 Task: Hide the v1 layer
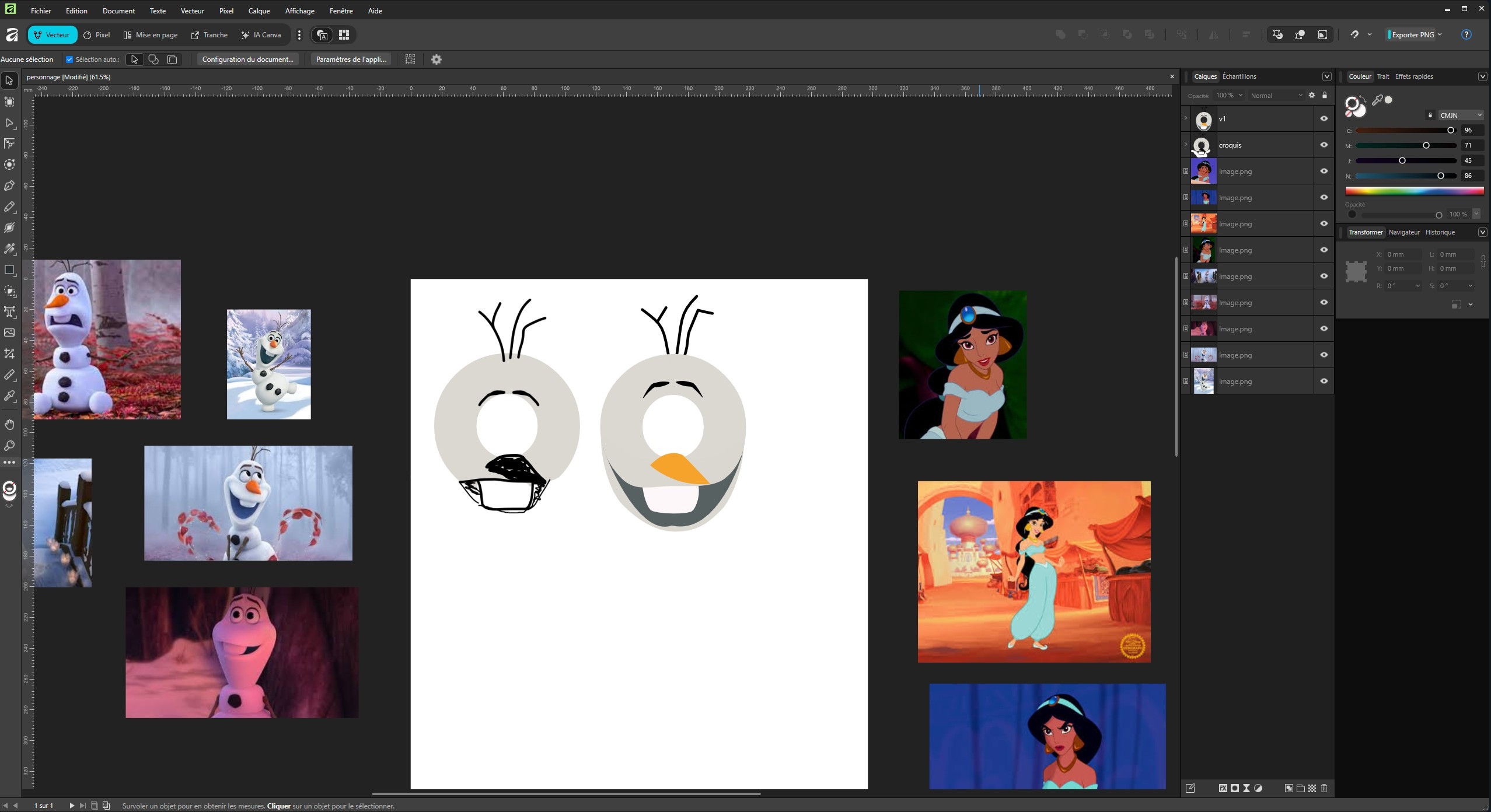[x=1324, y=118]
